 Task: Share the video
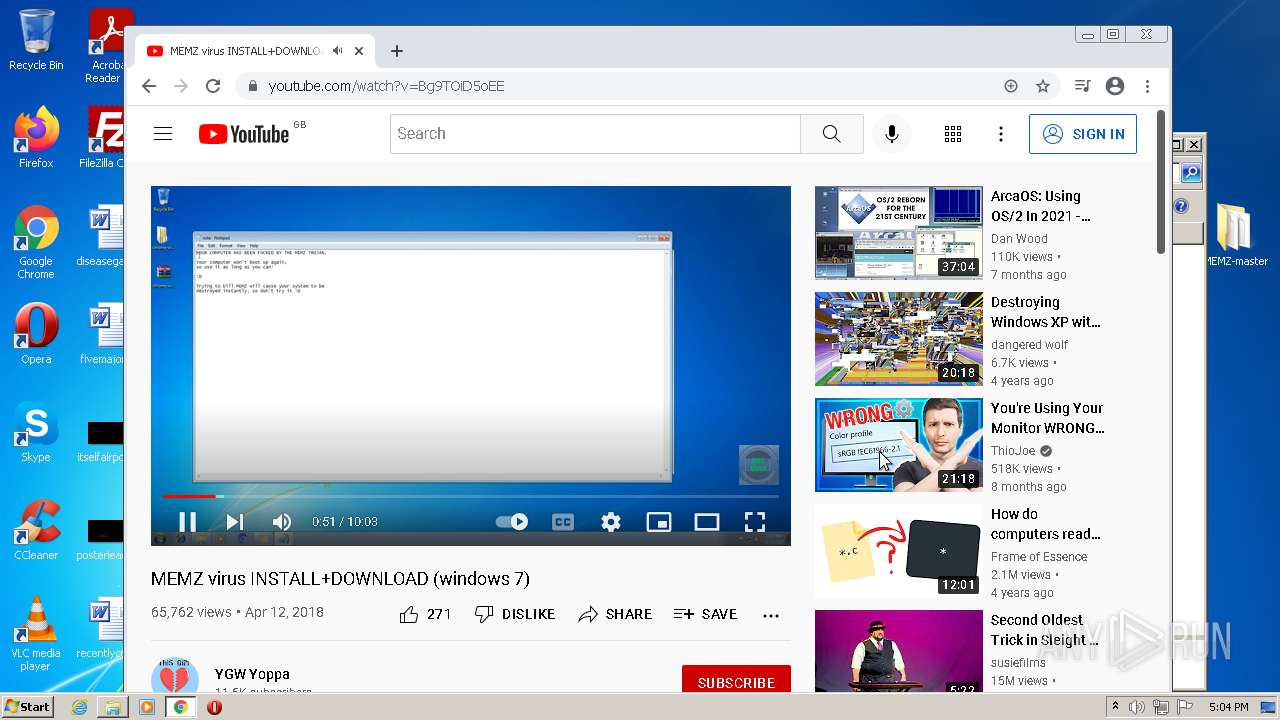(615, 614)
